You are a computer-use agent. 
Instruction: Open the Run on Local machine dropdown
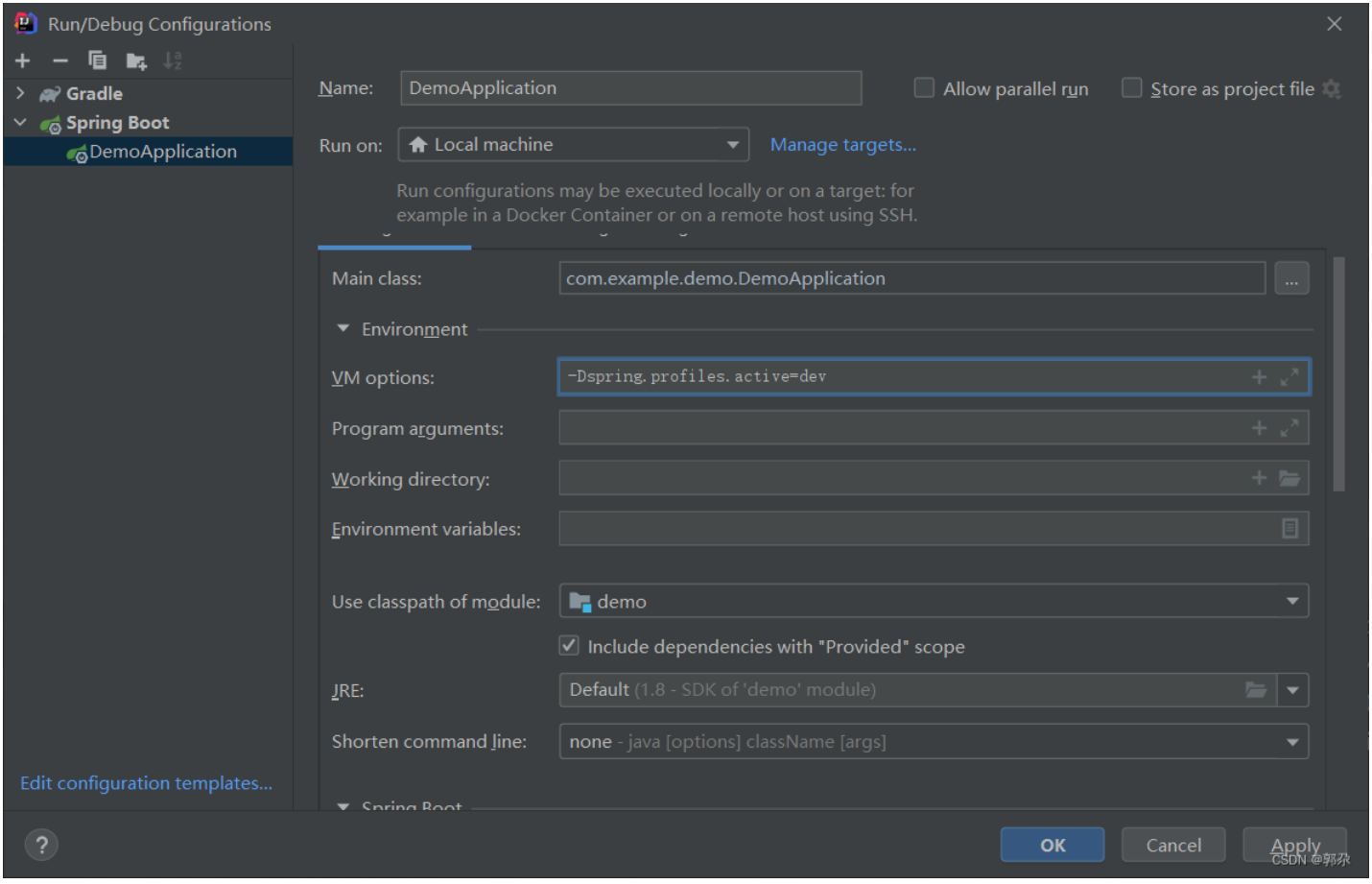click(x=574, y=145)
